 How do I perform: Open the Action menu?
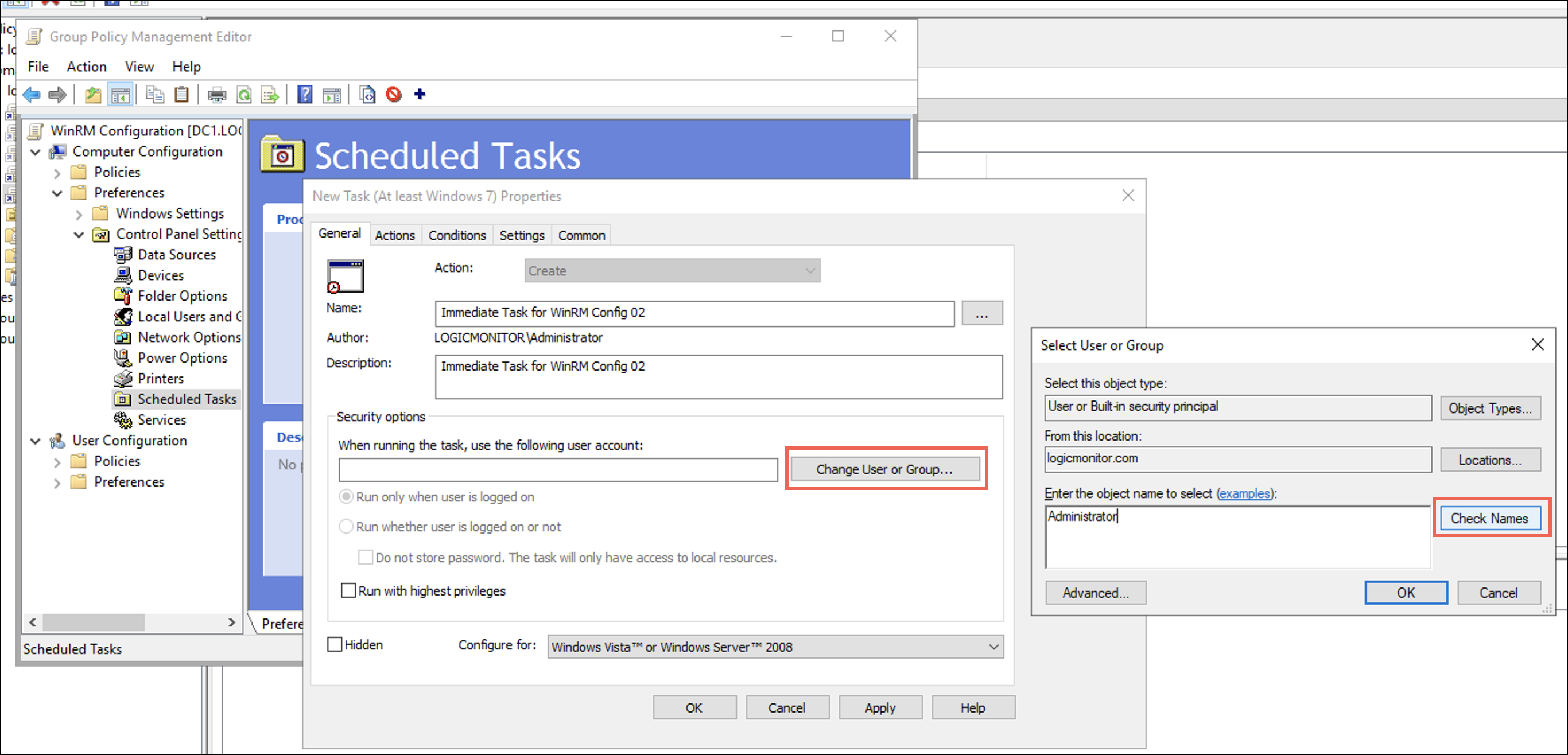coord(87,67)
